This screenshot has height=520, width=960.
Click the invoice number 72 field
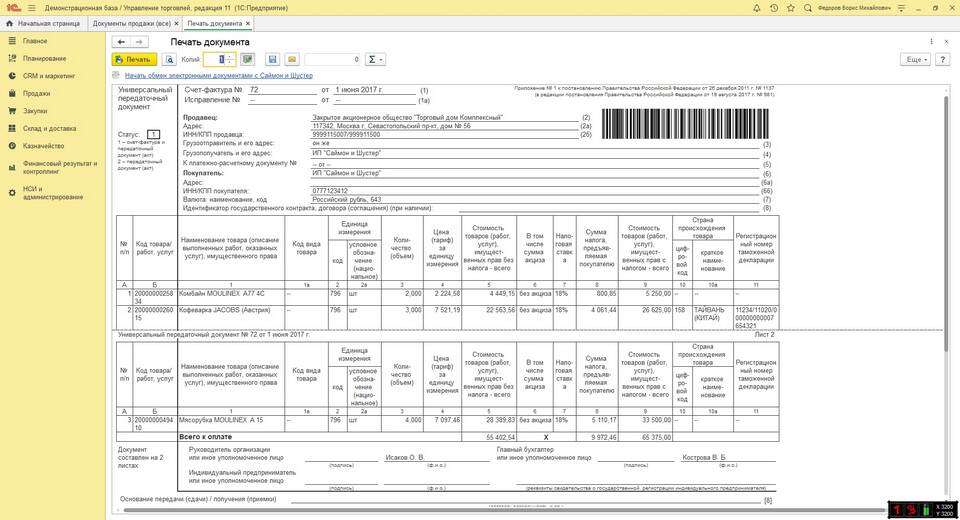pos(282,90)
